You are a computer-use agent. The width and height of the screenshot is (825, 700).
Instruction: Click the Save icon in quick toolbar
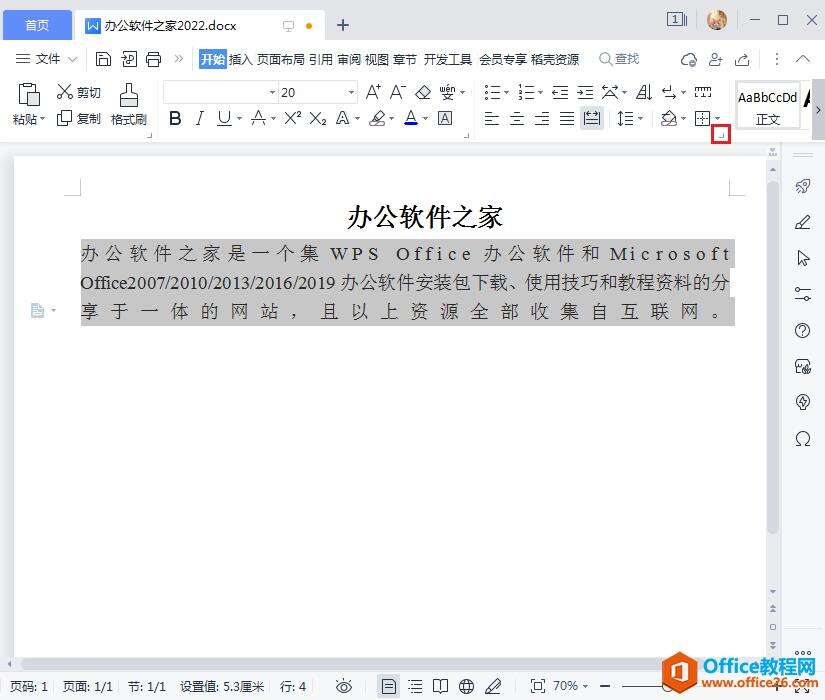click(103, 59)
